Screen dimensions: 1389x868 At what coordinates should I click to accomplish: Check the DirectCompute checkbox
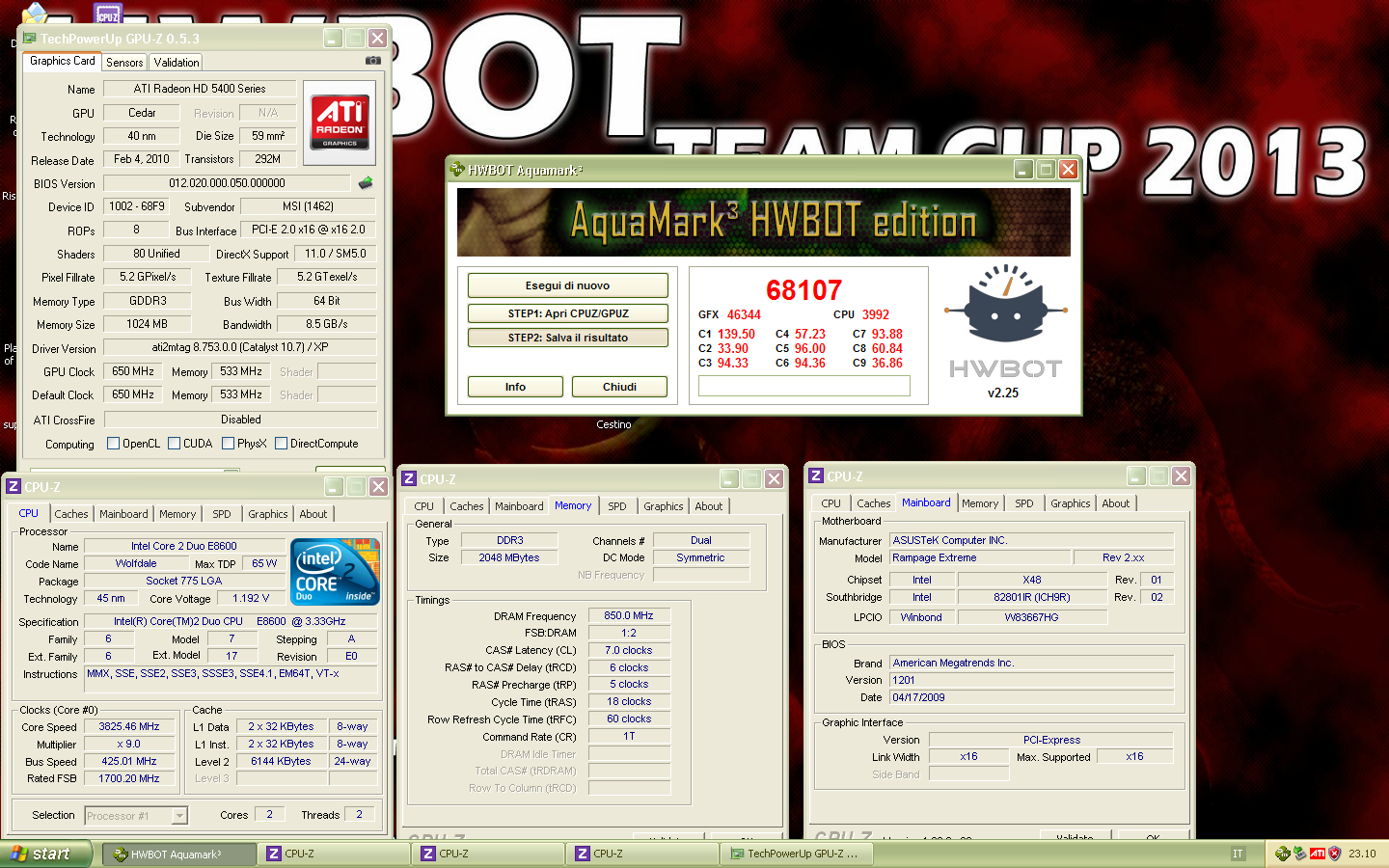click(x=281, y=444)
